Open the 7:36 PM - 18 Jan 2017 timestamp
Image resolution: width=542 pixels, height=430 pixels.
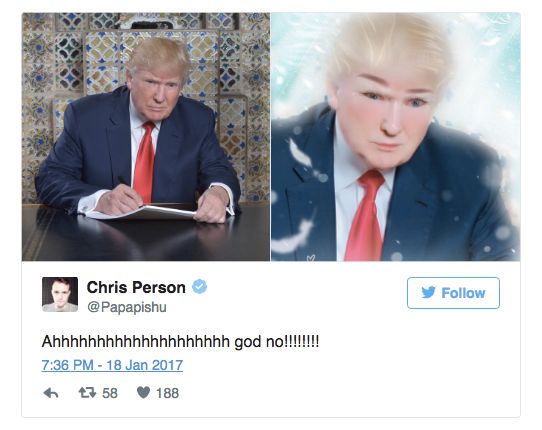point(112,365)
